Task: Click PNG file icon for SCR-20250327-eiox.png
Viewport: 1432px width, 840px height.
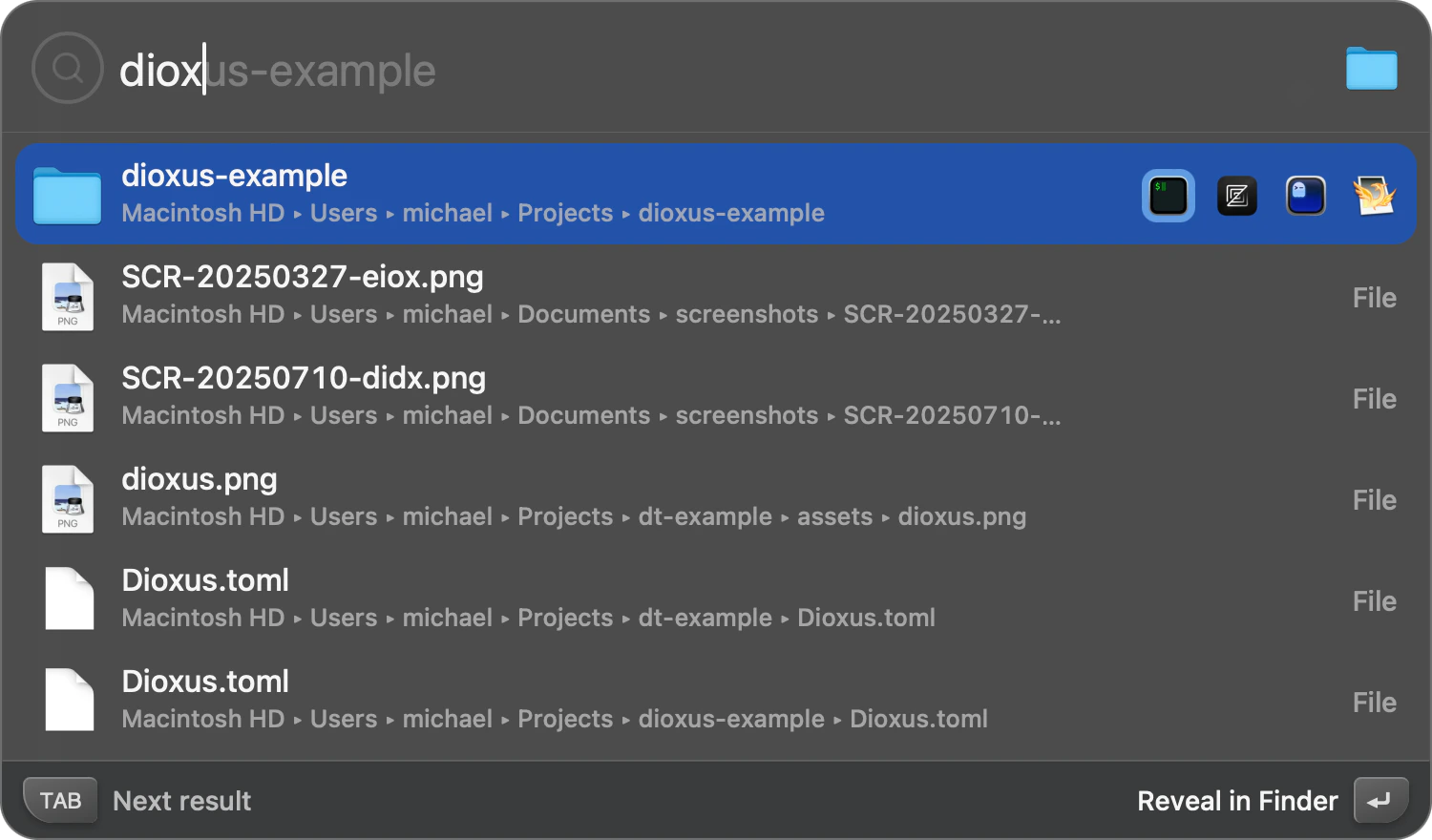Action: (67, 297)
